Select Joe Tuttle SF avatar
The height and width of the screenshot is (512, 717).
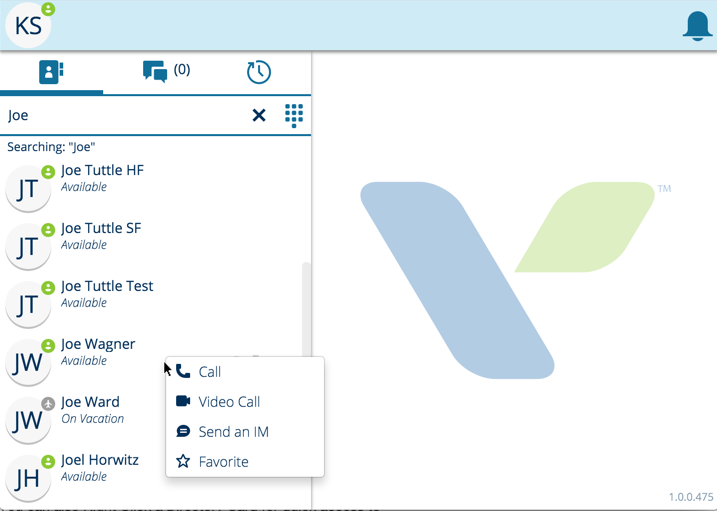28,246
